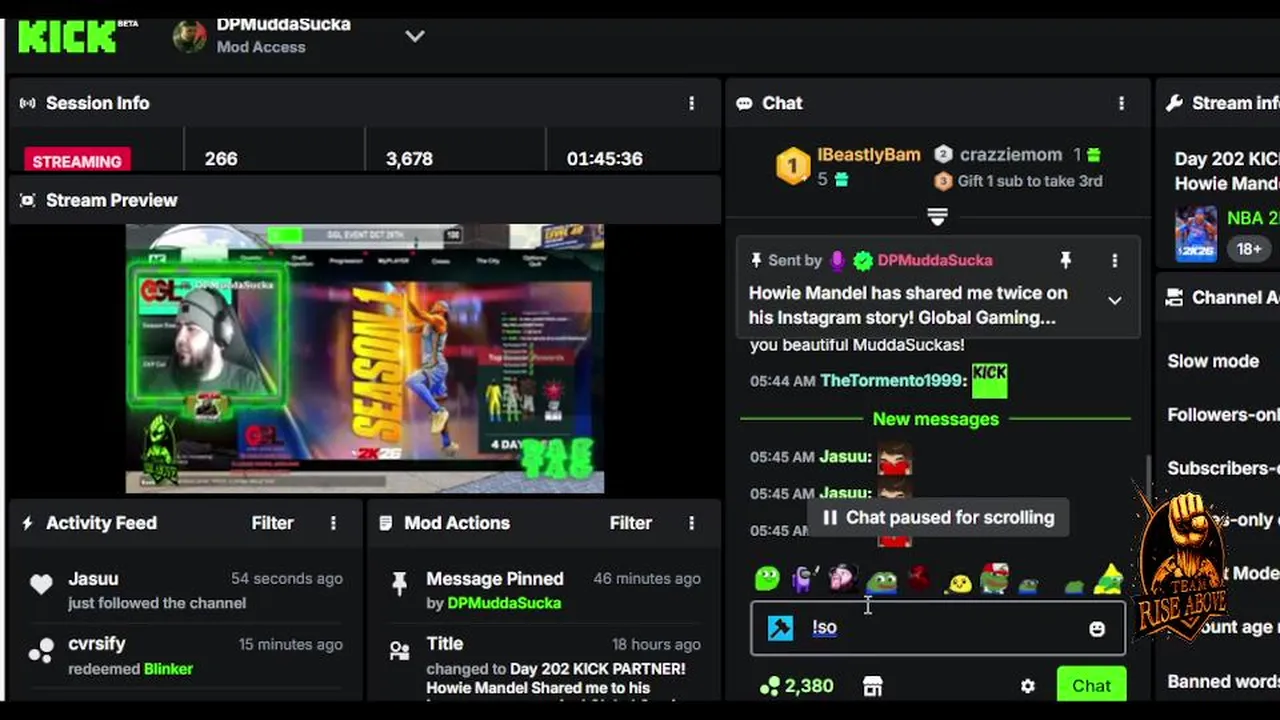The height and width of the screenshot is (720, 1280).
Task: Click the stream preview video thumbnail
Action: [x=365, y=358]
